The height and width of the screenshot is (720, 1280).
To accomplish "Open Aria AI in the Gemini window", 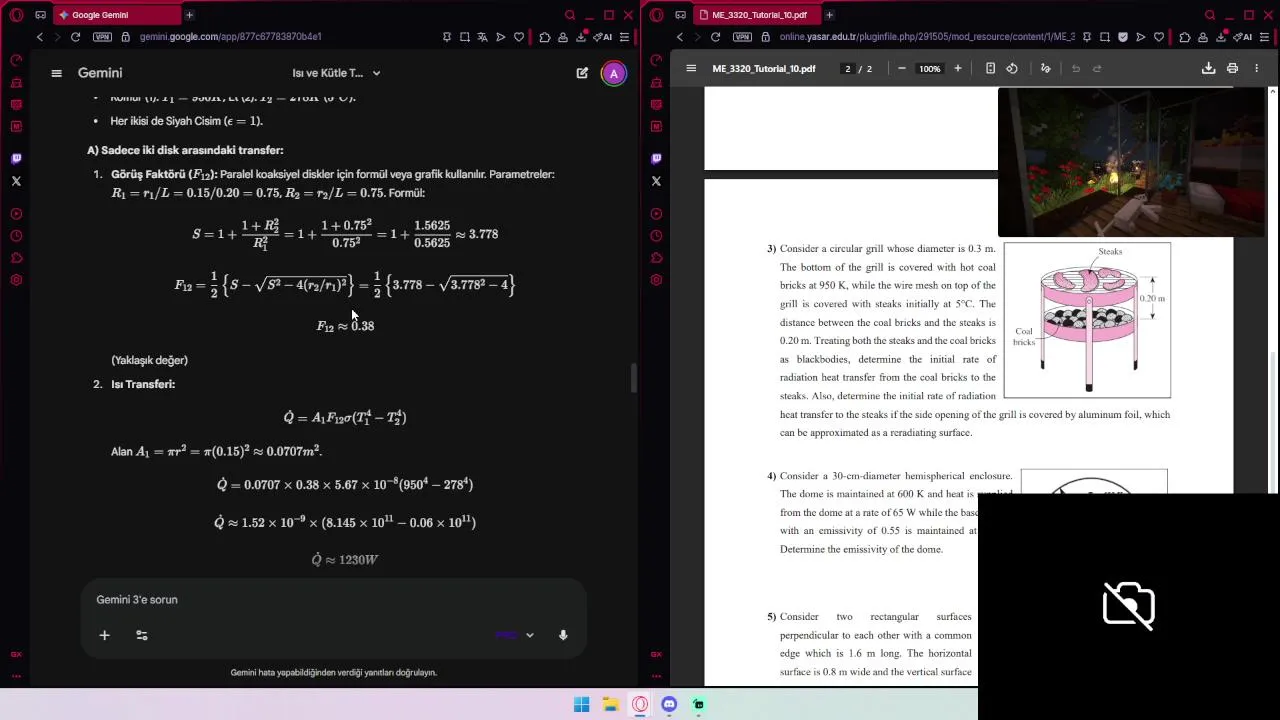I will [x=603, y=37].
